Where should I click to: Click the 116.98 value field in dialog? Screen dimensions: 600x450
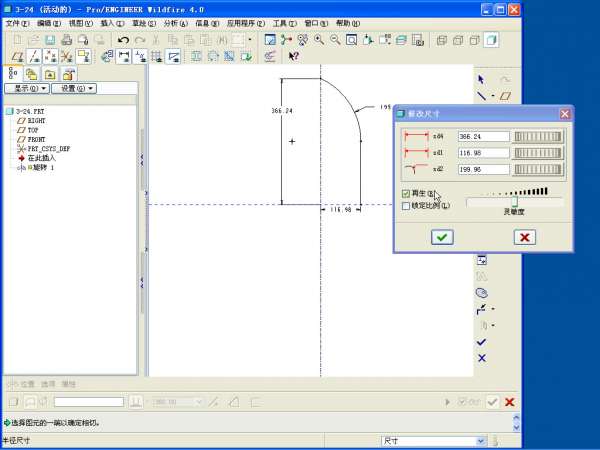[x=484, y=153]
